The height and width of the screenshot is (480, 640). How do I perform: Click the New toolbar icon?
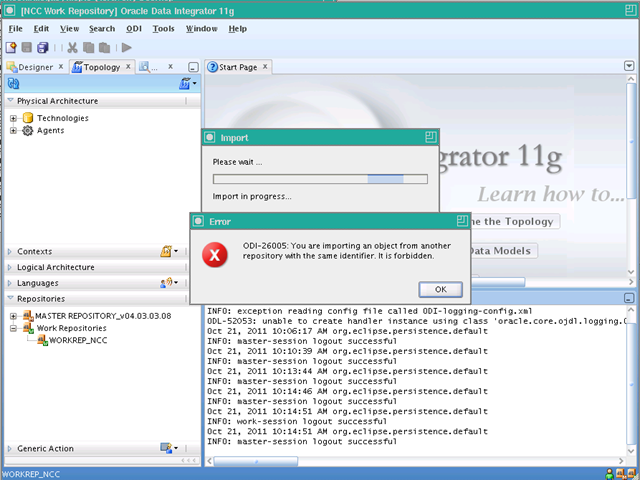tap(11, 48)
